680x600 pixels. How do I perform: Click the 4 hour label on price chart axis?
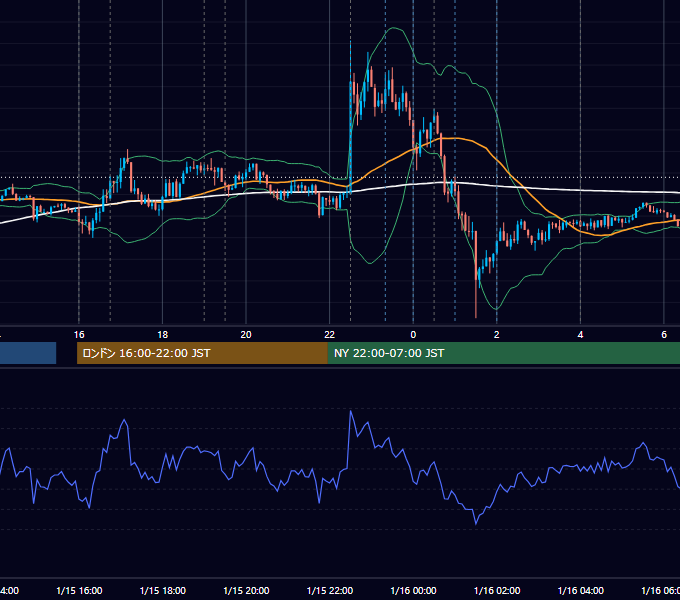point(580,335)
